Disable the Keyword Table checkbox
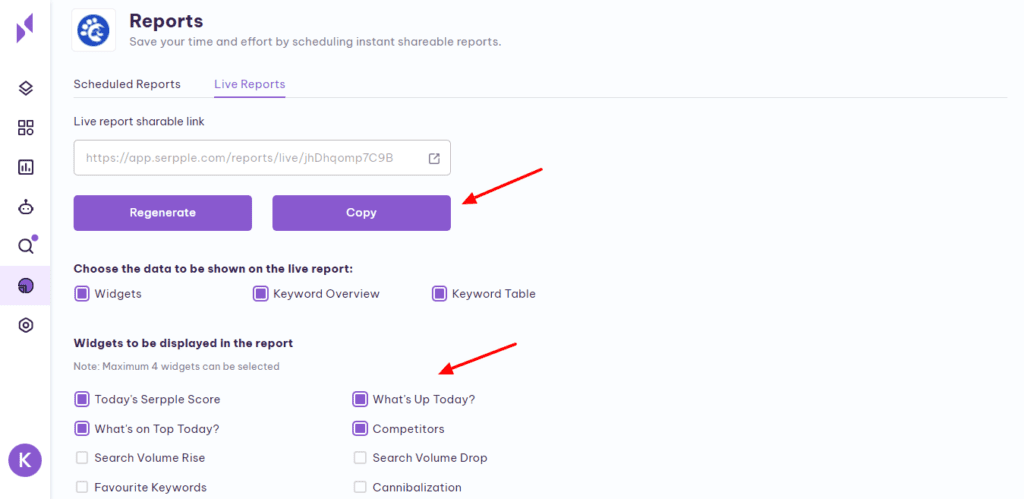The height and width of the screenshot is (499, 1024). click(x=439, y=294)
